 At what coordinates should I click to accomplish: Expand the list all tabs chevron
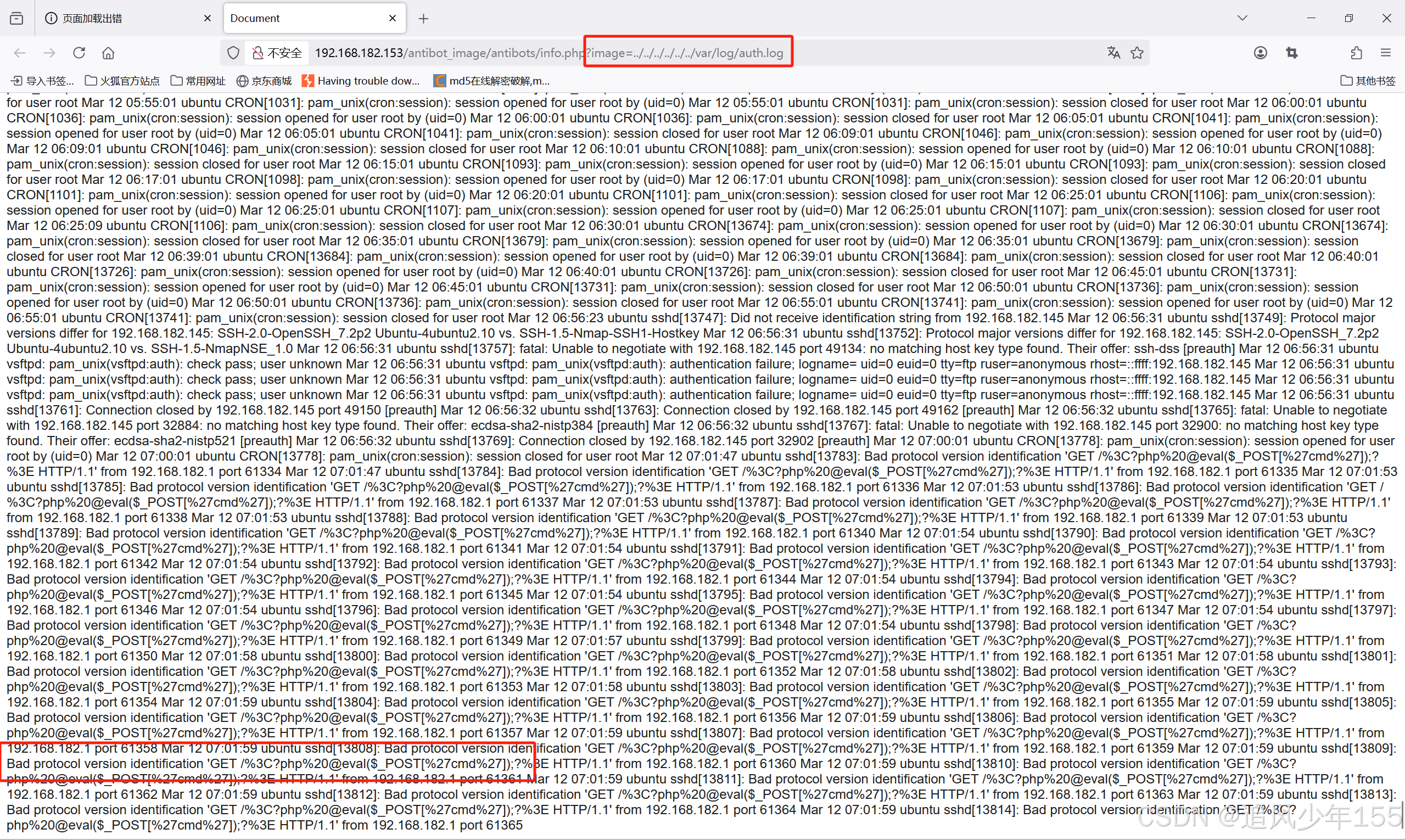coord(1242,18)
